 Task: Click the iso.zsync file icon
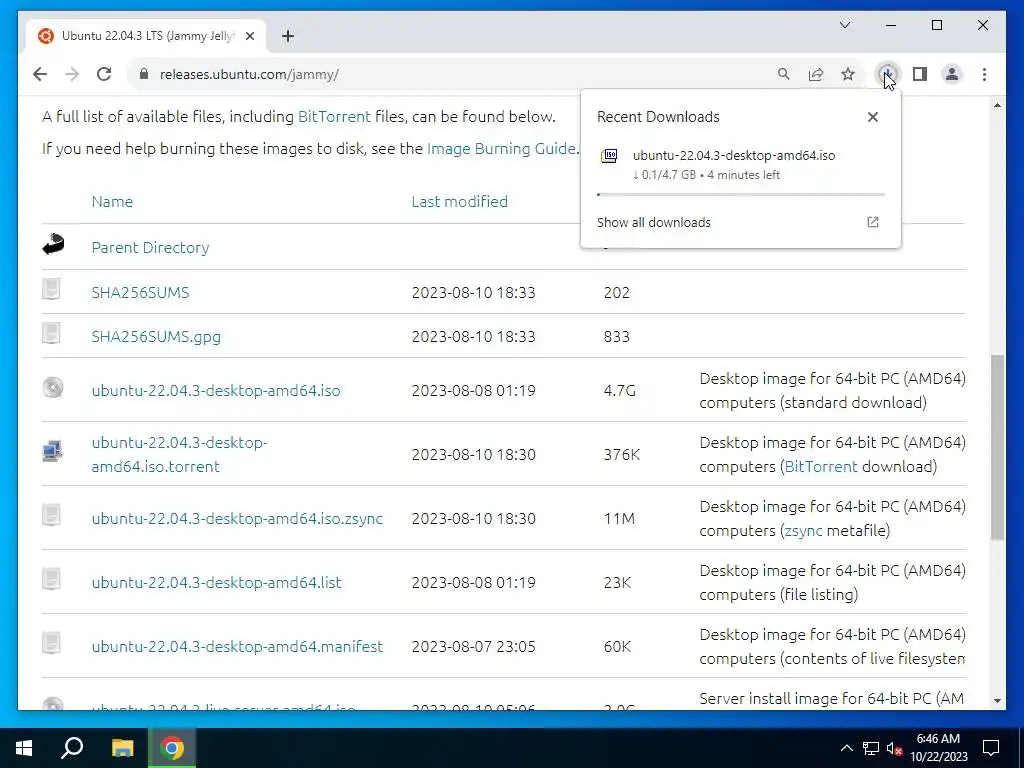52,515
